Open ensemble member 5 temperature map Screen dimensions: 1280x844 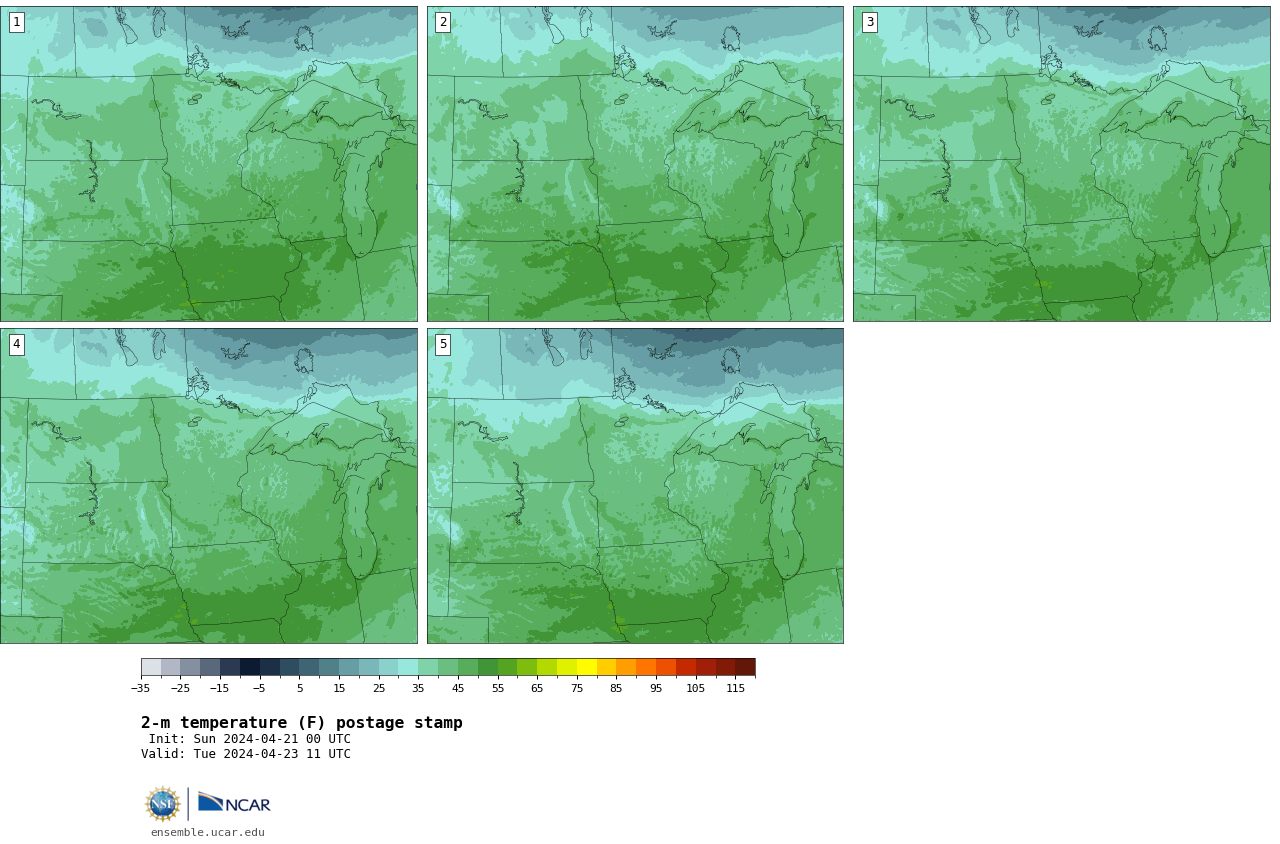[635, 486]
